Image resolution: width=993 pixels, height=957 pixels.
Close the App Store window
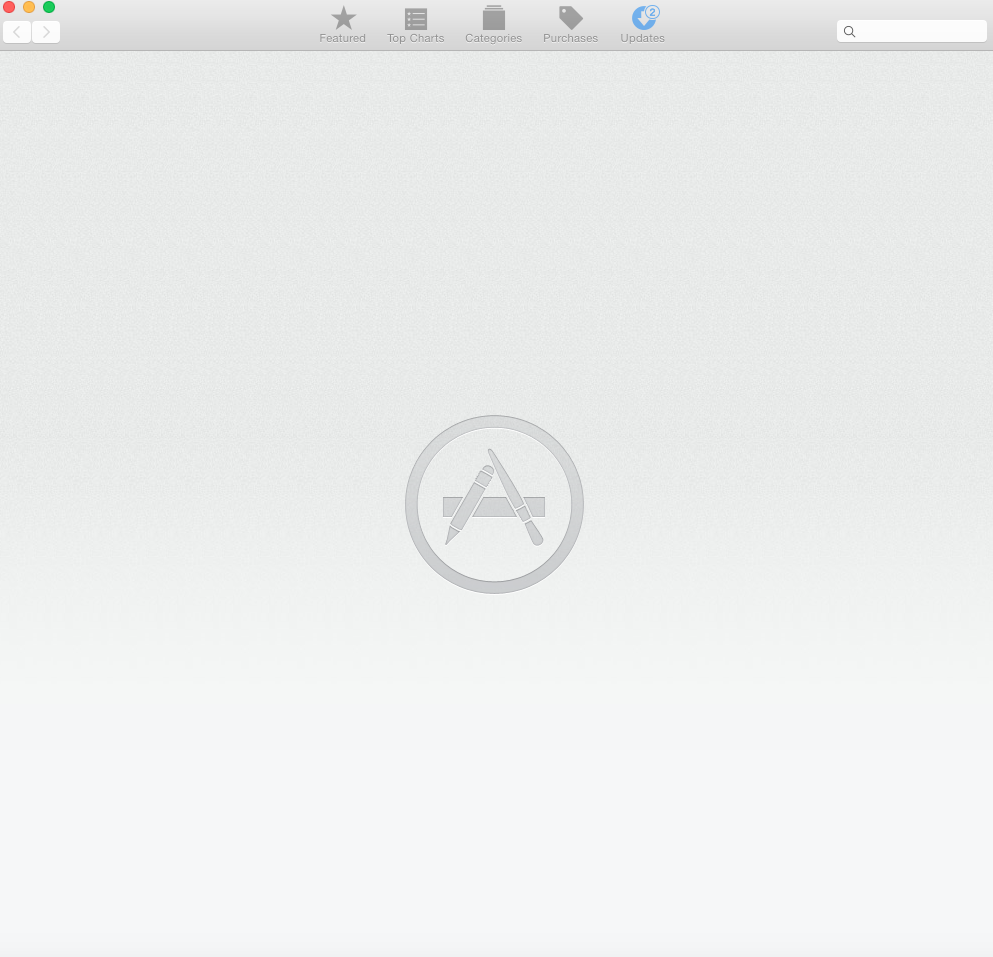(x=9, y=7)
